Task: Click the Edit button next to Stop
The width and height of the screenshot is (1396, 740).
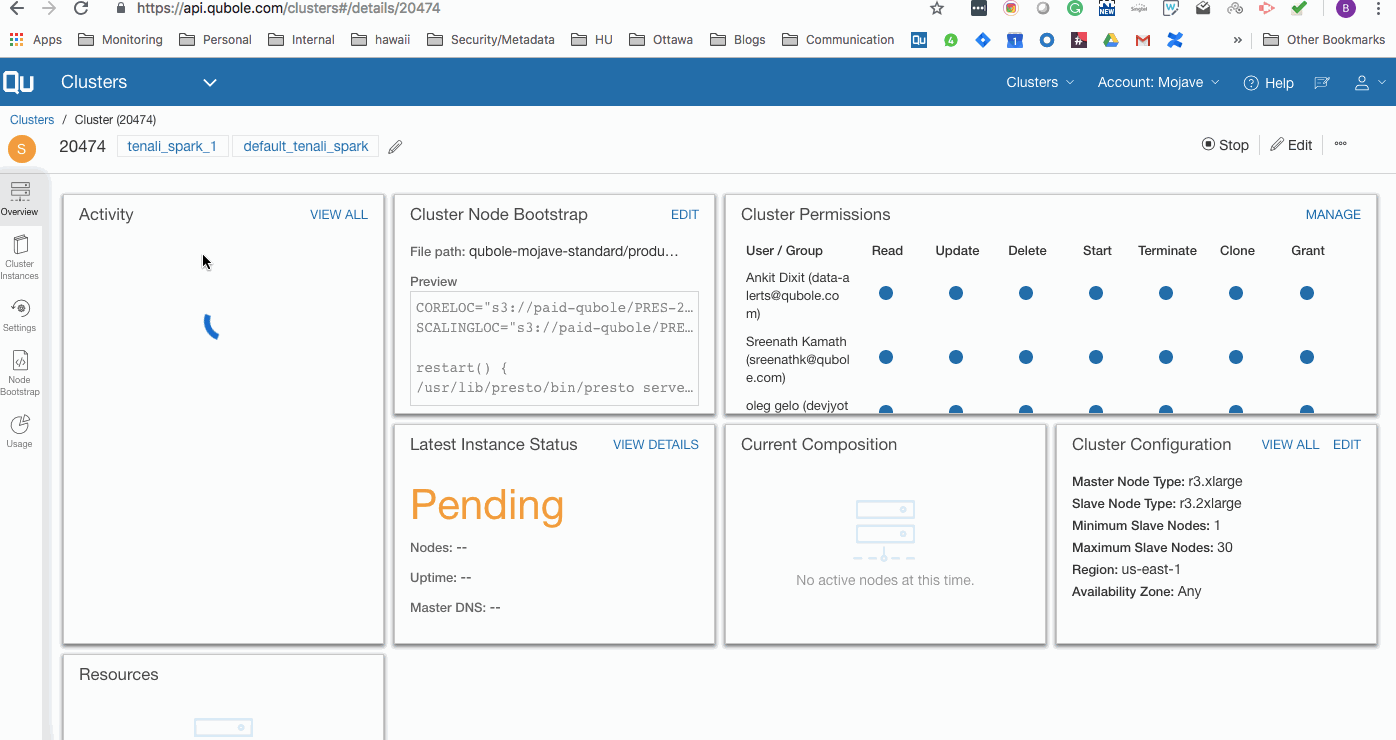Action: click(x=1291, y=145)
